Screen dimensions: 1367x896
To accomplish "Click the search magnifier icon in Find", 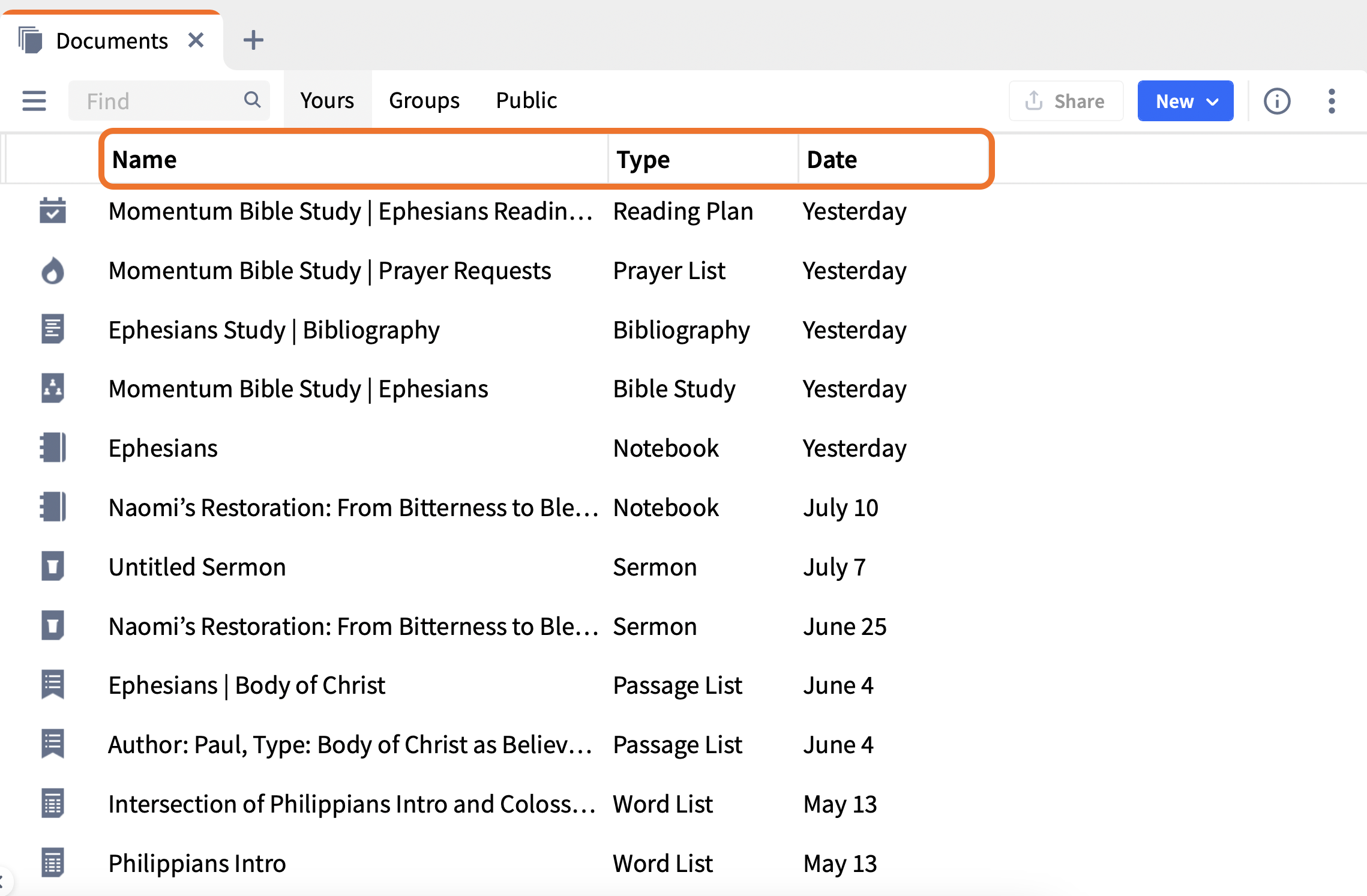I will tap(252, 100).
